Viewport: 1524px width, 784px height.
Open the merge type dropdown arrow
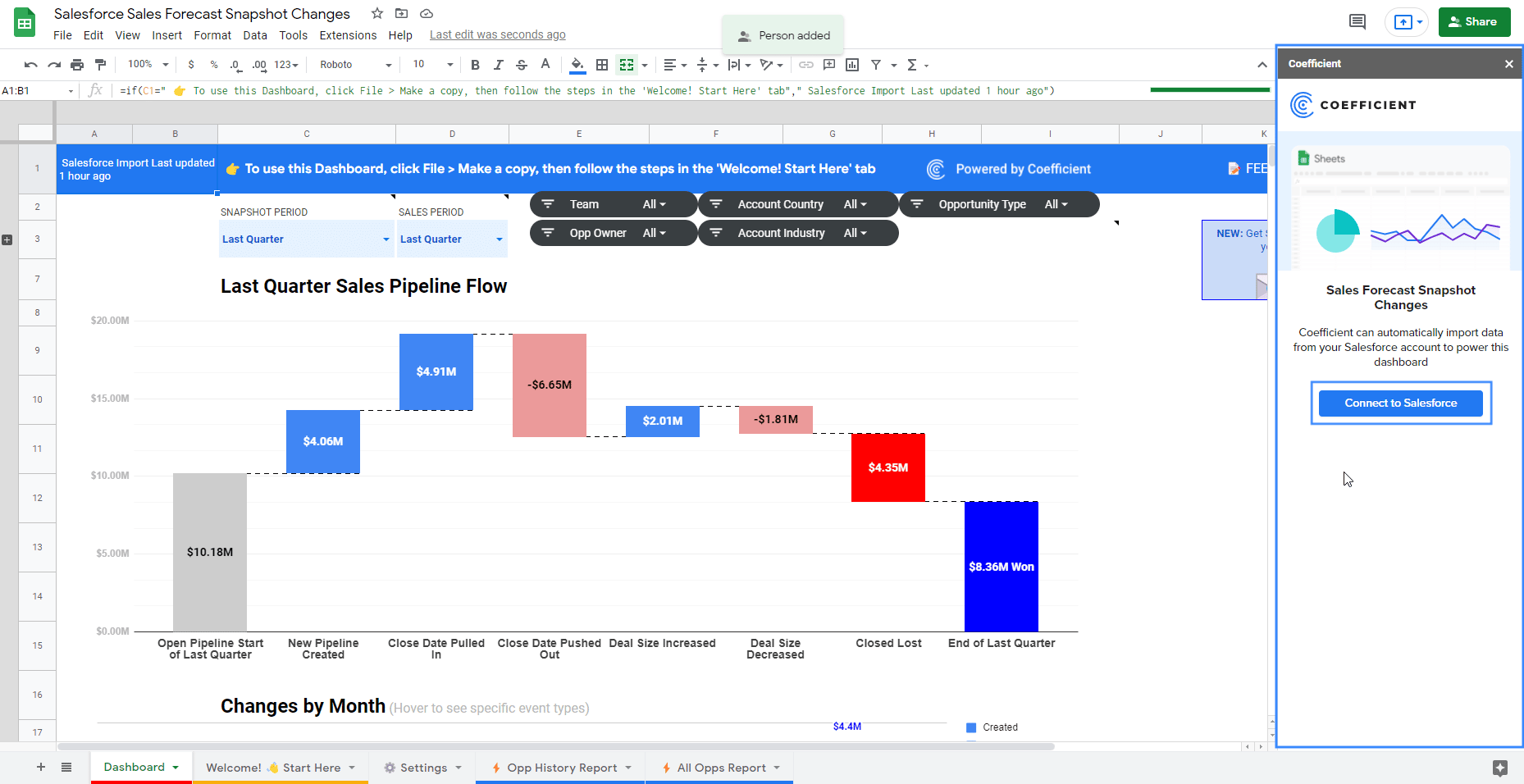pos(645,65)
